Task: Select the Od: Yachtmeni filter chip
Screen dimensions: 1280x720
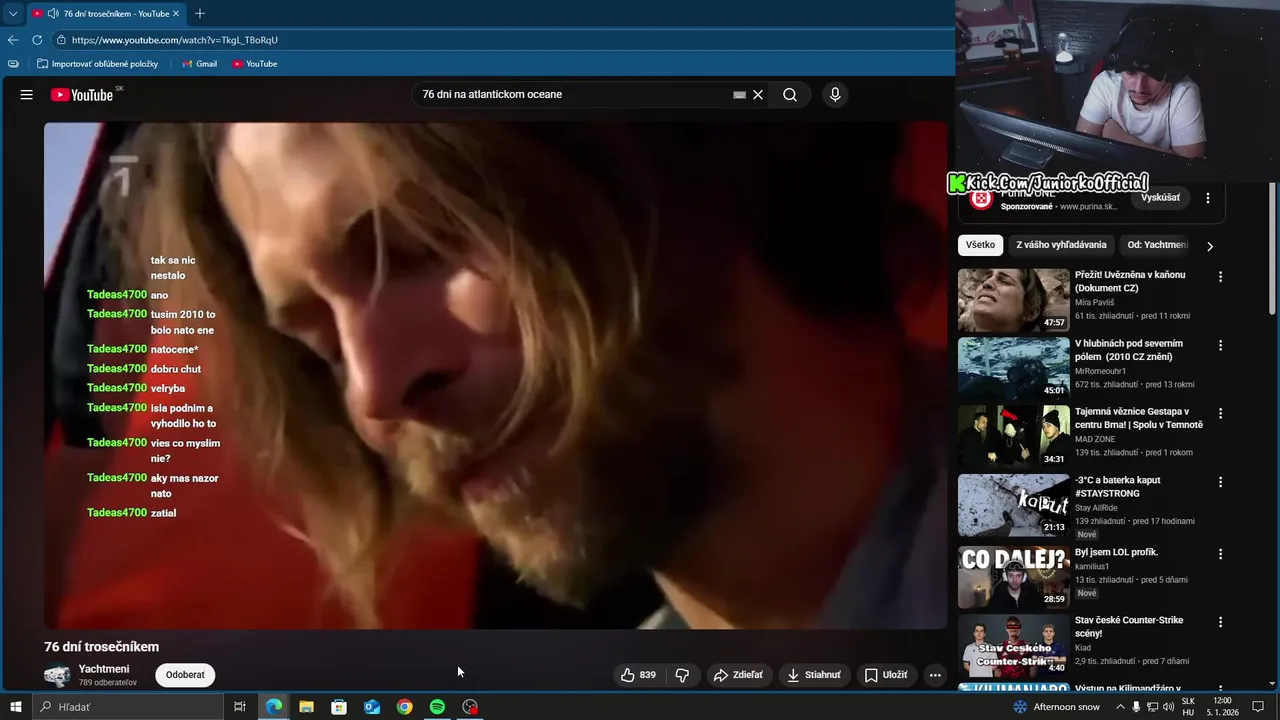Action: point(1158,245)
